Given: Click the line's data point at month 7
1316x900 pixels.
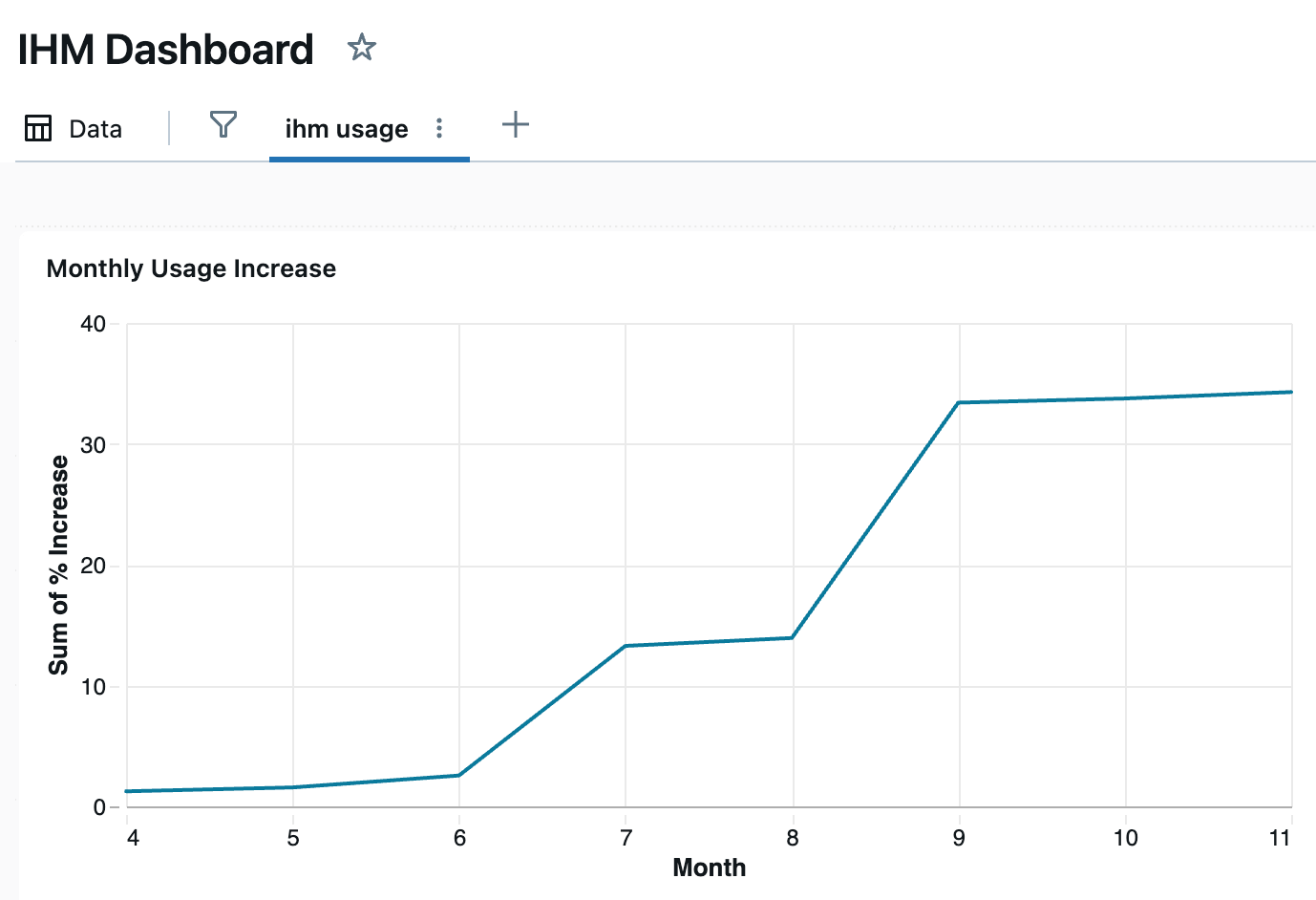Looking at the screenshot, I should point(626,646).
